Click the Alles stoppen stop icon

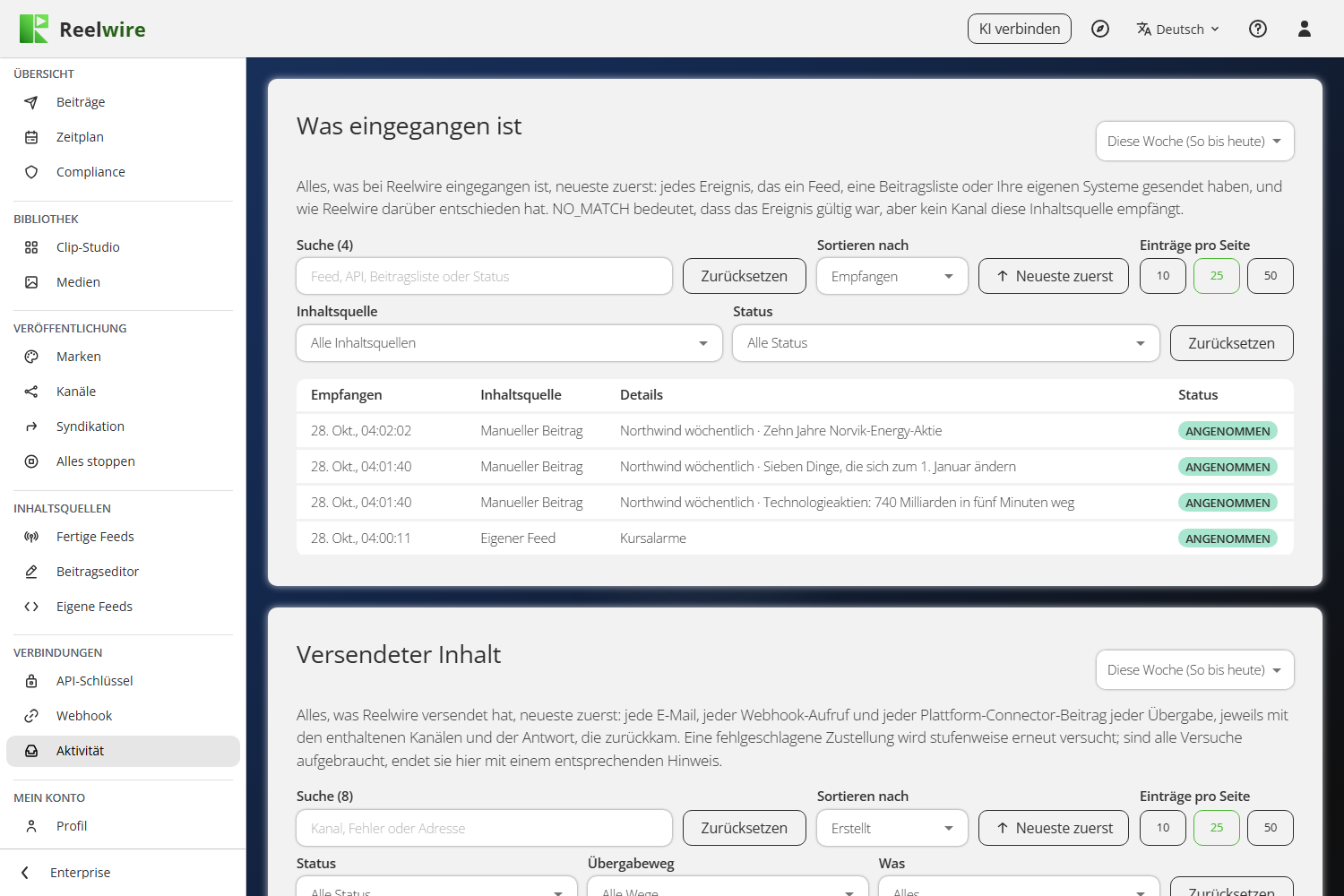(31, 461)
